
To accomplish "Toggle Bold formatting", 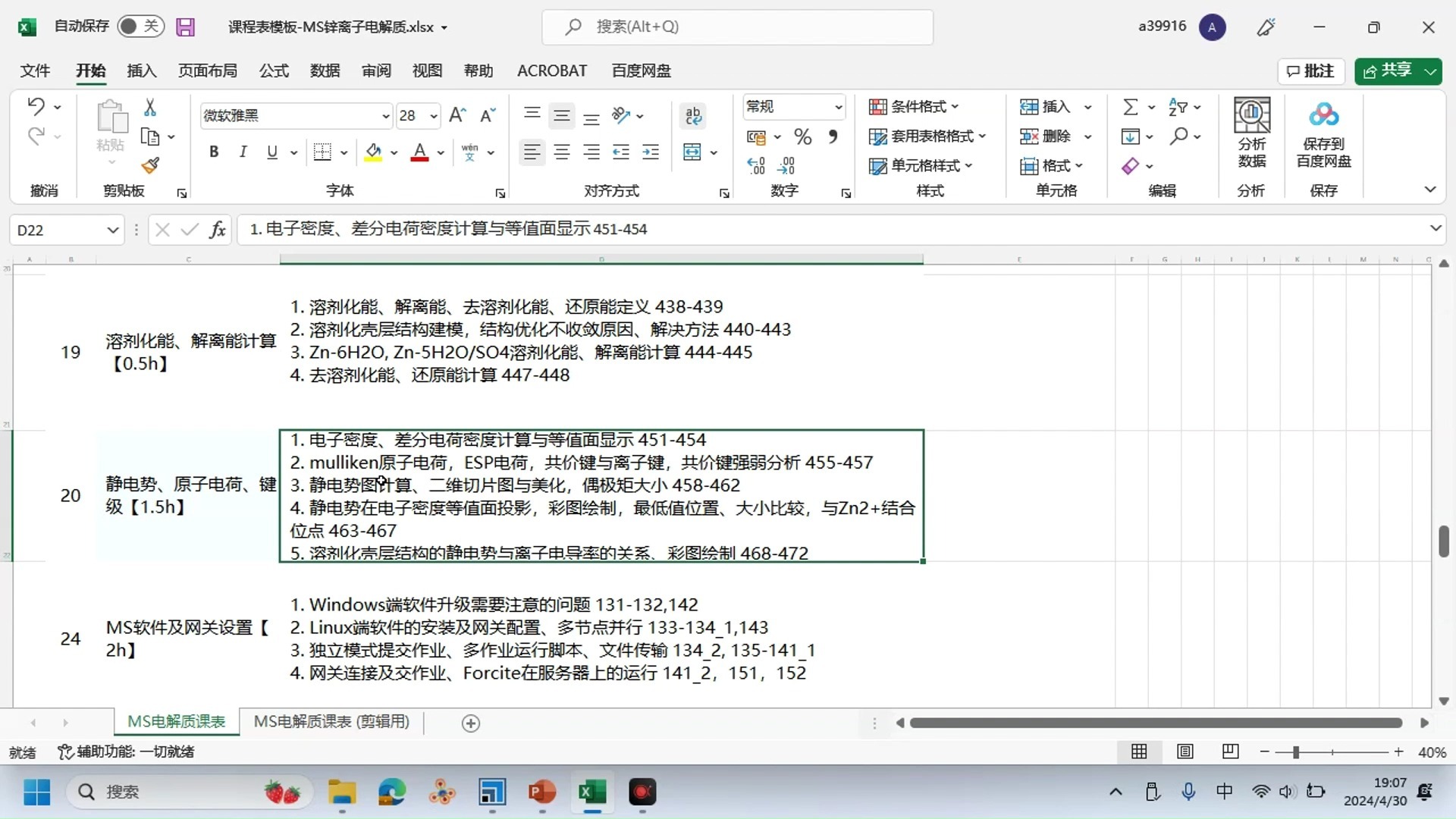I will click(214, 152).
